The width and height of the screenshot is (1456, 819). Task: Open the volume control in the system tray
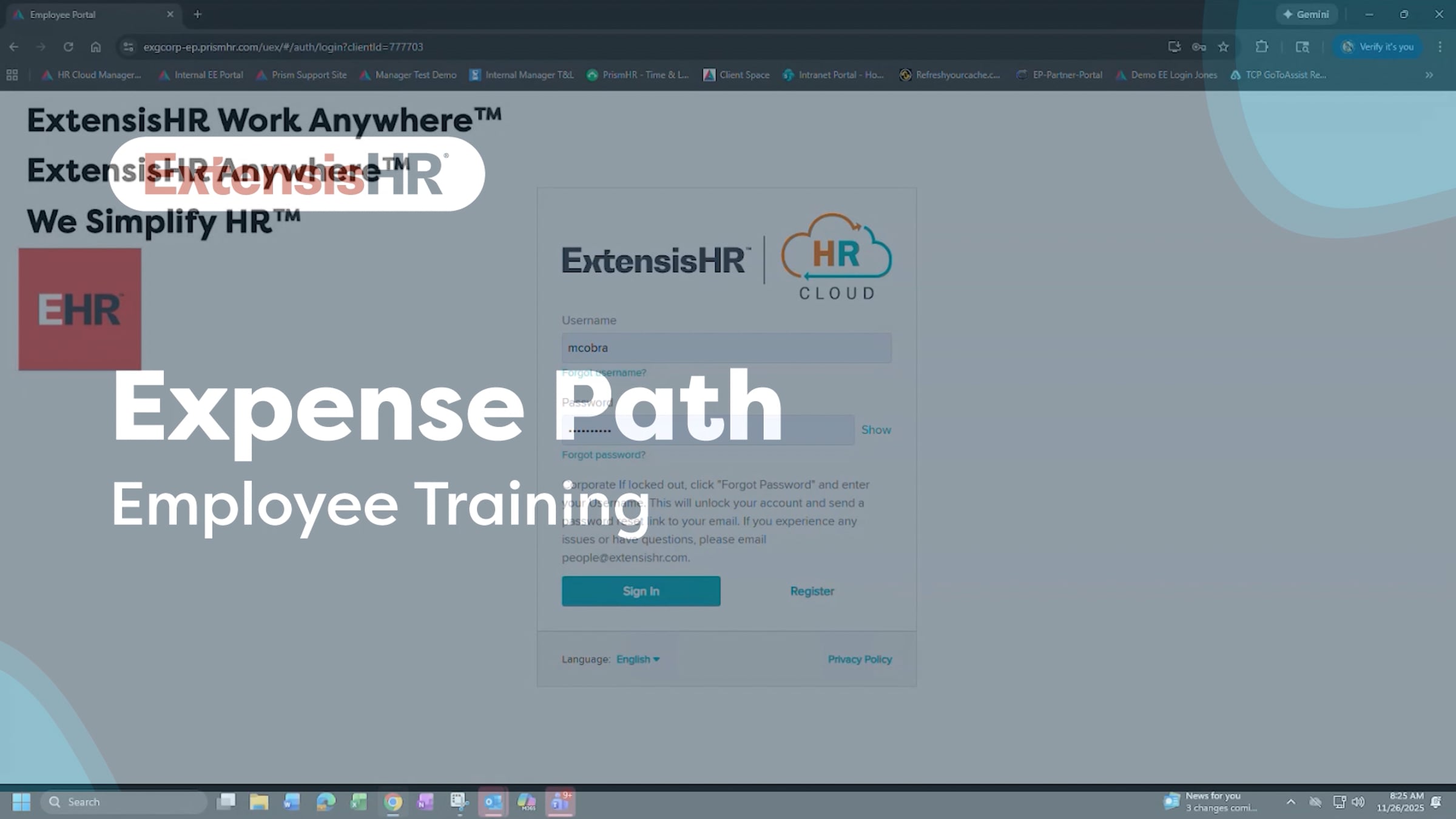click(1358, 802)
